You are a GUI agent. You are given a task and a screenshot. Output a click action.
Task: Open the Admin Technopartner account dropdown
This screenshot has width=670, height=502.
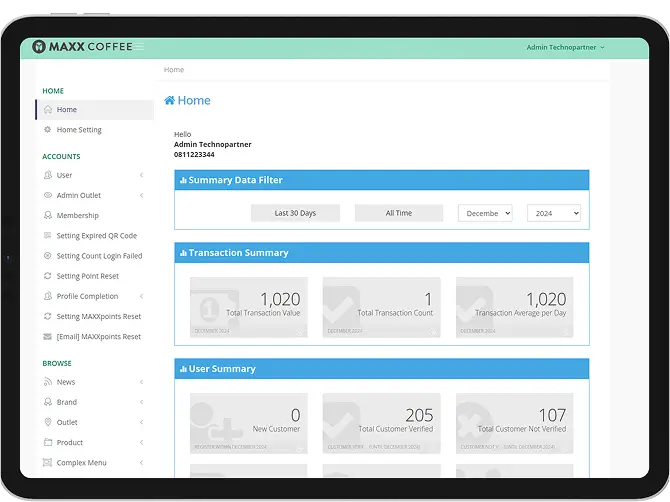565,47
